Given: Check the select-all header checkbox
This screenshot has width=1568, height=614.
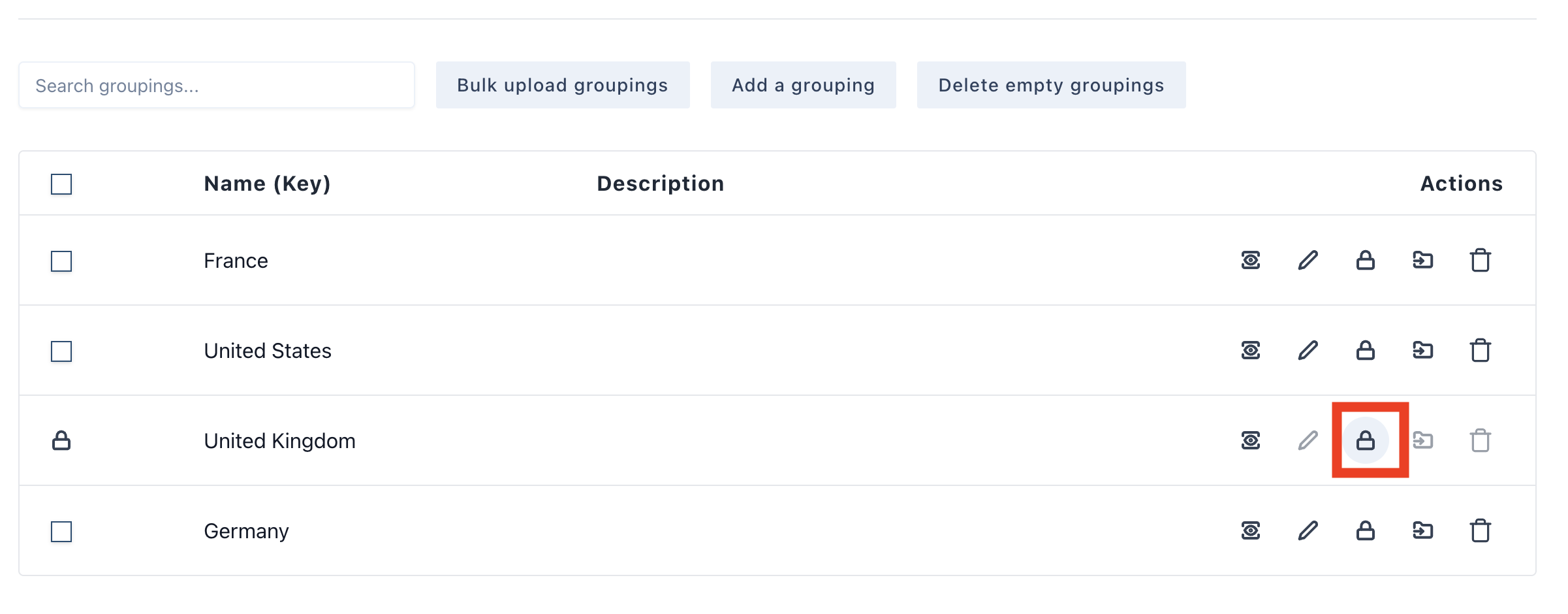Looking at the screenshot, I should 61,184.
